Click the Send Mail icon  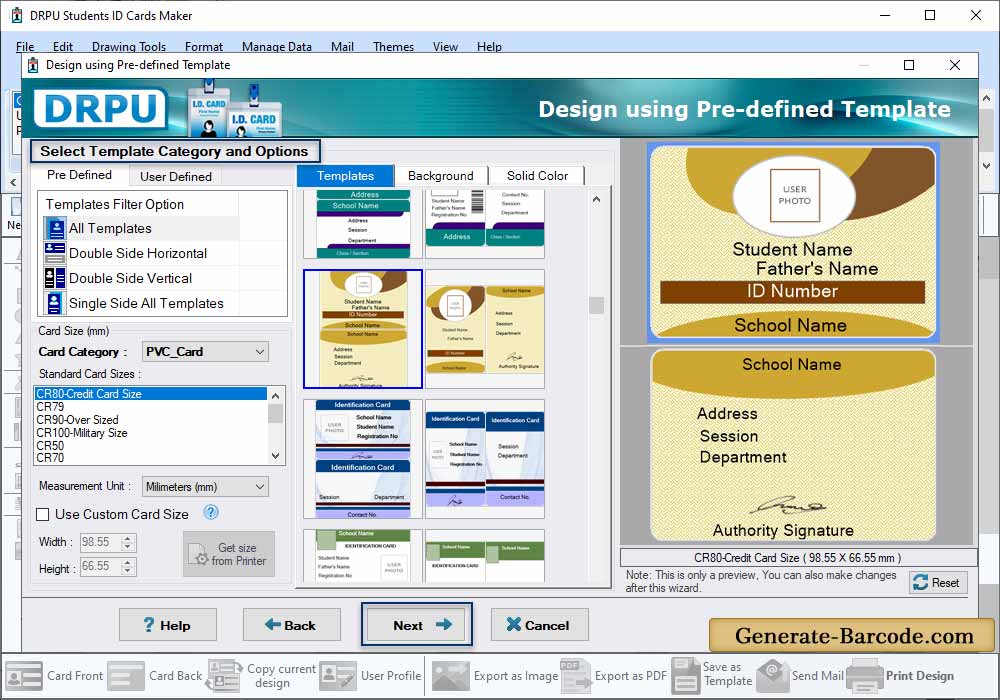point(773,676)
